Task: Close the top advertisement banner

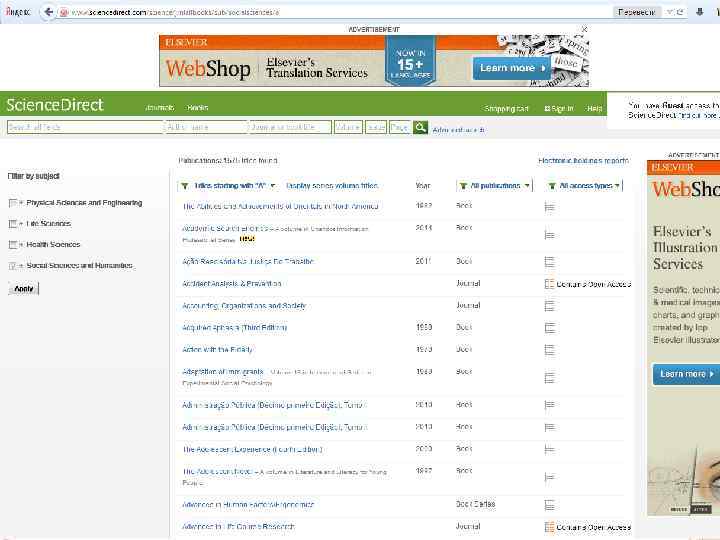Action: coord(585,29)
